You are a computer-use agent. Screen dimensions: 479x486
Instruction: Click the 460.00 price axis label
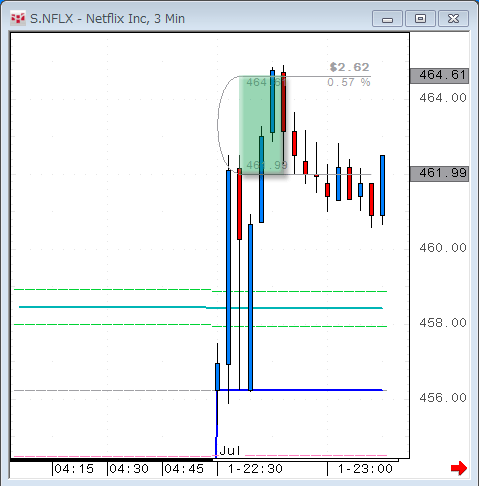pyautogui.click(x=443, y=248)
